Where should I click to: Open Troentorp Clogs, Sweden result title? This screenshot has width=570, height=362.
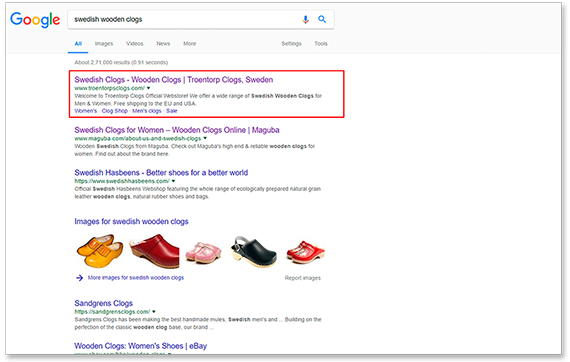tap(174, 80)
